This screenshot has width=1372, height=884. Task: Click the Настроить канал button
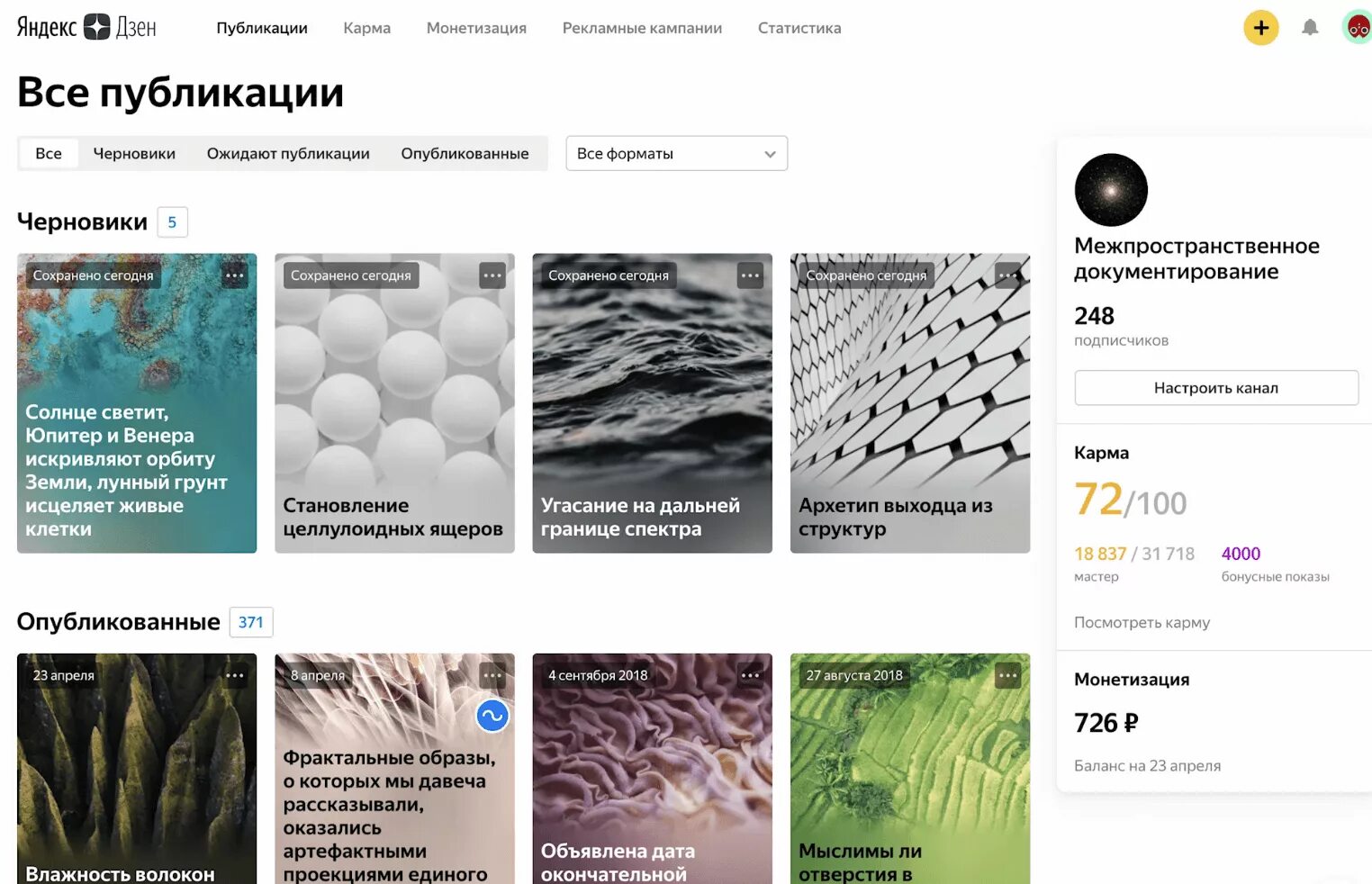point(1216,388)
